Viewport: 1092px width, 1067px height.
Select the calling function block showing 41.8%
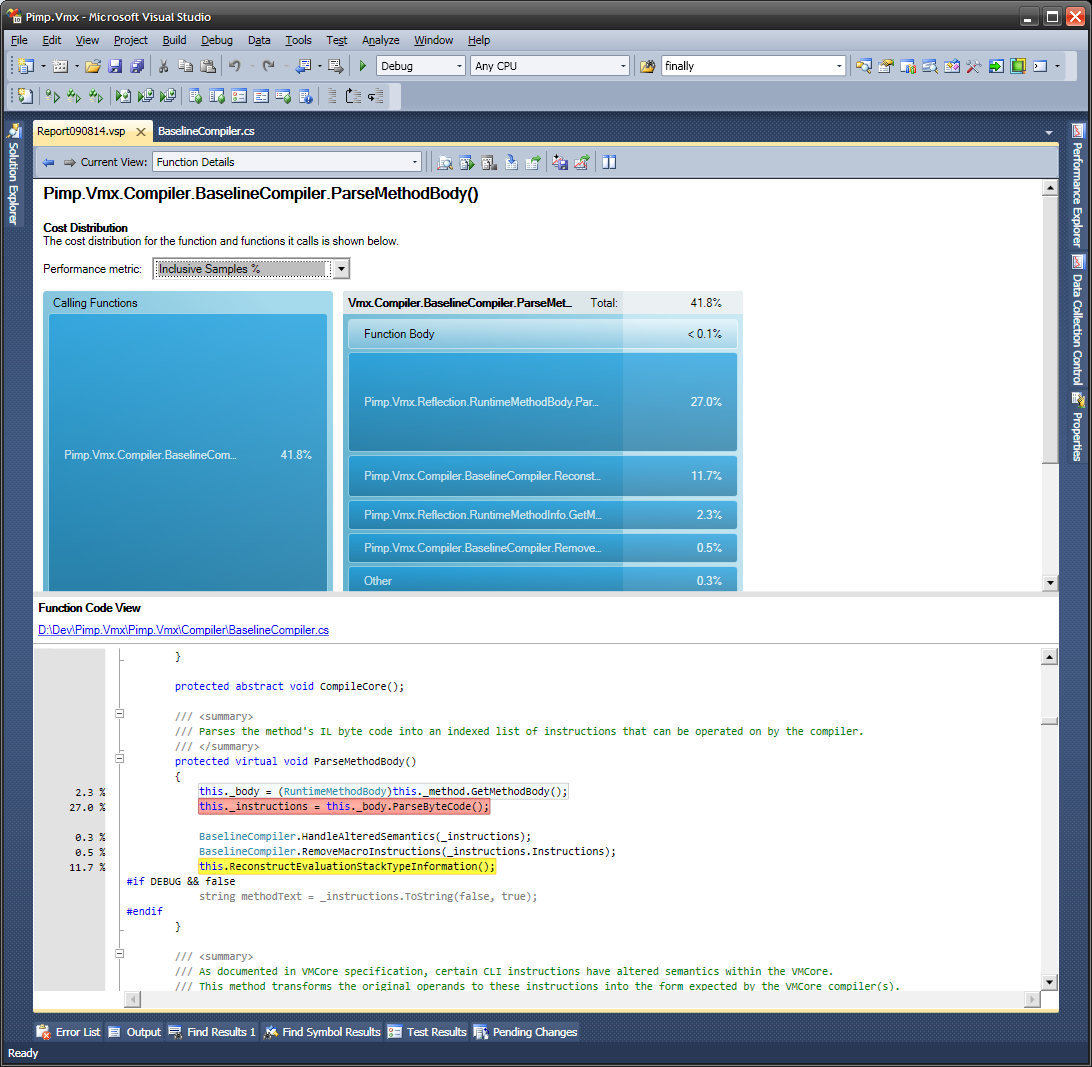(x=188, y=453)
